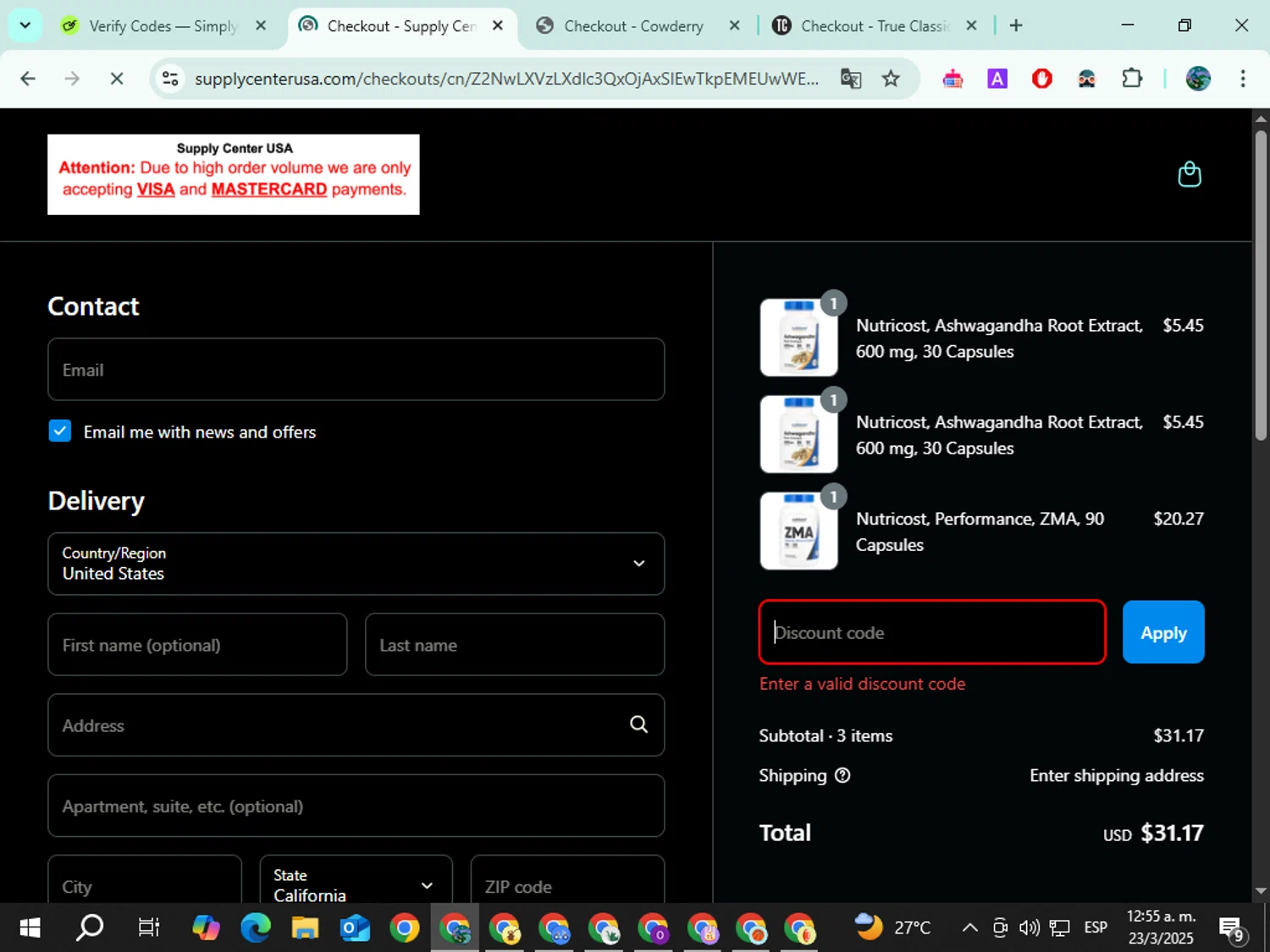Switch to Verify Codes — Simply tab
Screen dimensions: 1270x952
(163, 25)
